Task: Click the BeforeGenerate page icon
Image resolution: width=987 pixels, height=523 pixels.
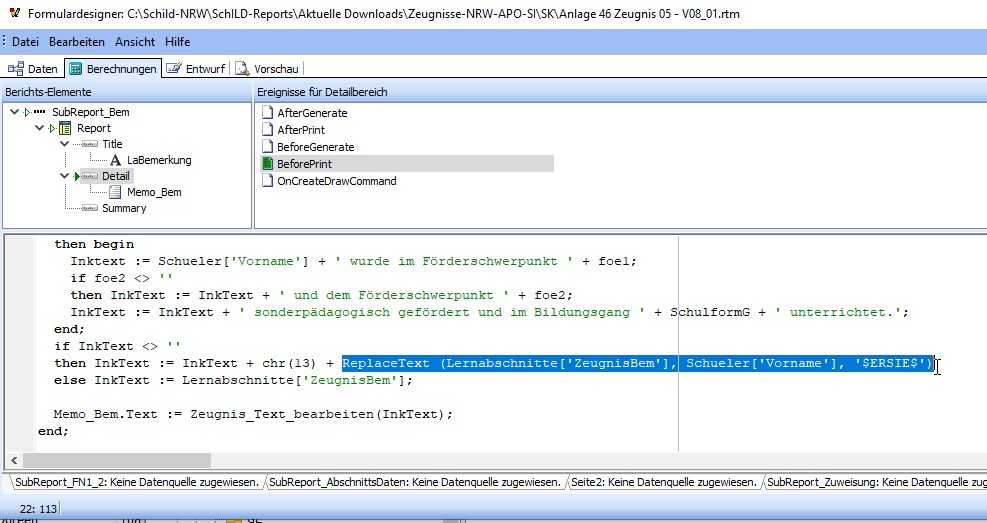Action: pyautogui.click(x=268, y=147)
